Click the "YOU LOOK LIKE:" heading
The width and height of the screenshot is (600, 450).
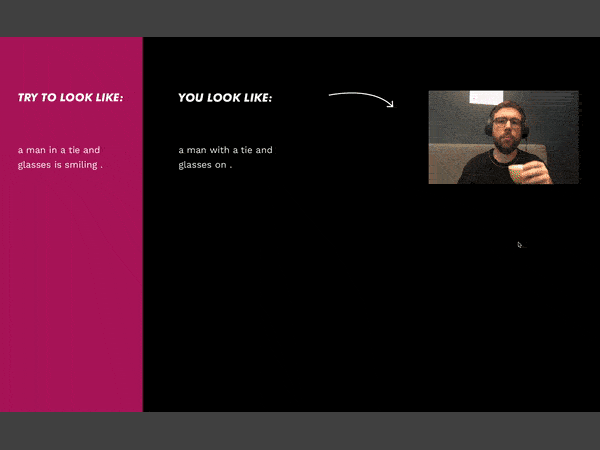225,98
